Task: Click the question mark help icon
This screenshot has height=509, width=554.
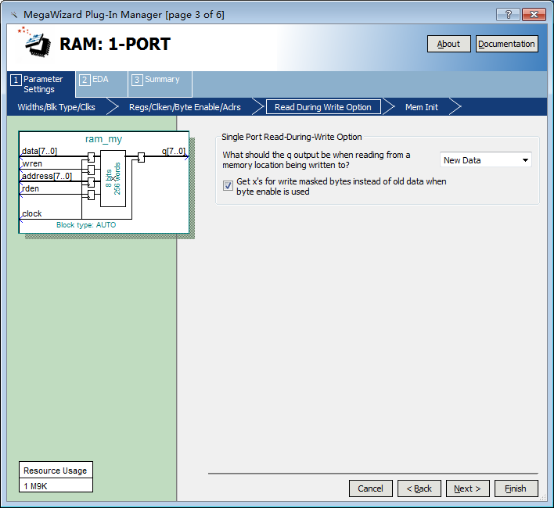Action: pos(508,14)
